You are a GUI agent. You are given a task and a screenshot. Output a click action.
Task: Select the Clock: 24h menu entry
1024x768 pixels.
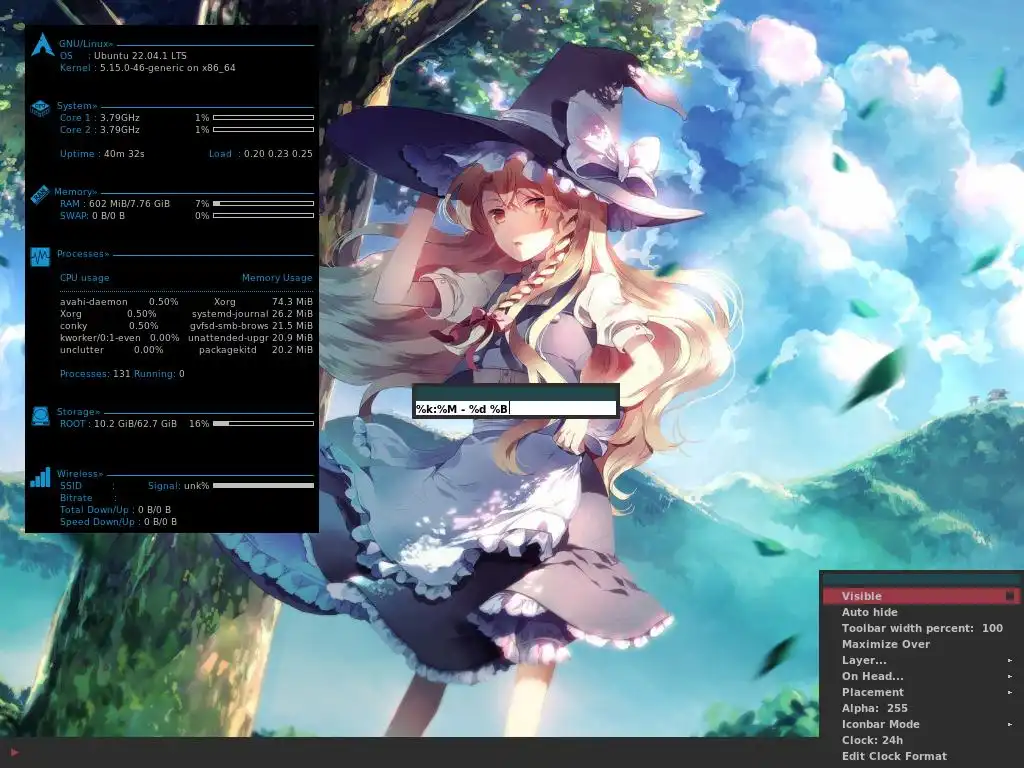(x=920, y=740)
